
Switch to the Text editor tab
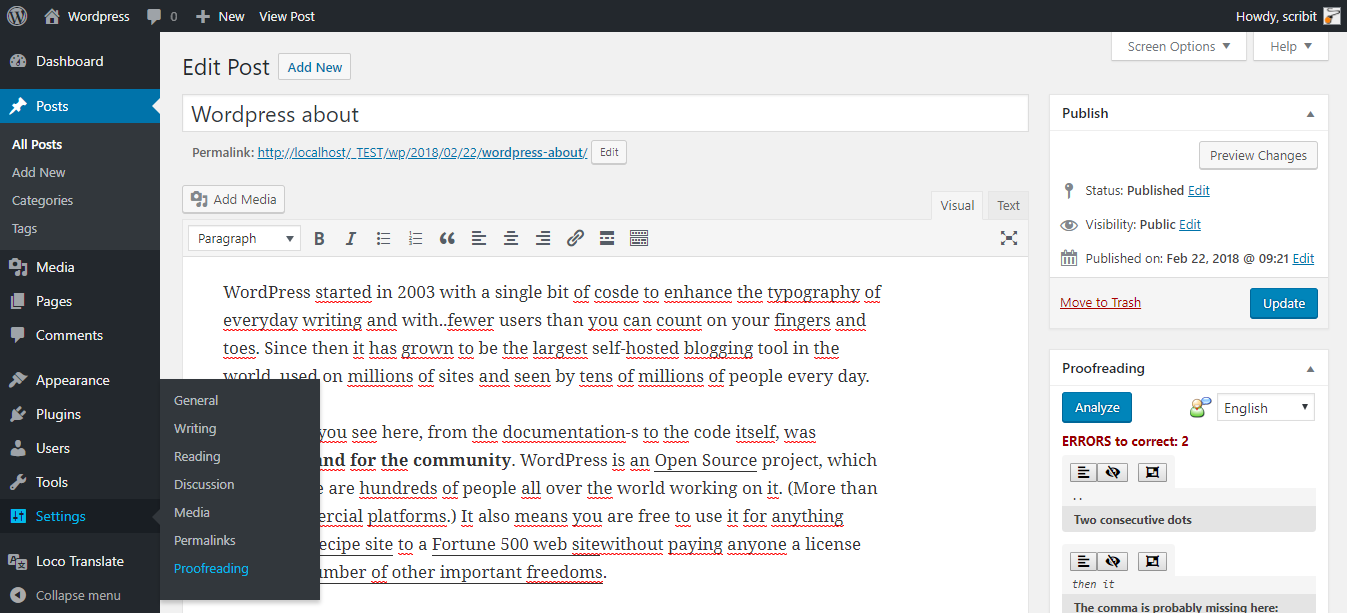click(x=1007, y=204)
